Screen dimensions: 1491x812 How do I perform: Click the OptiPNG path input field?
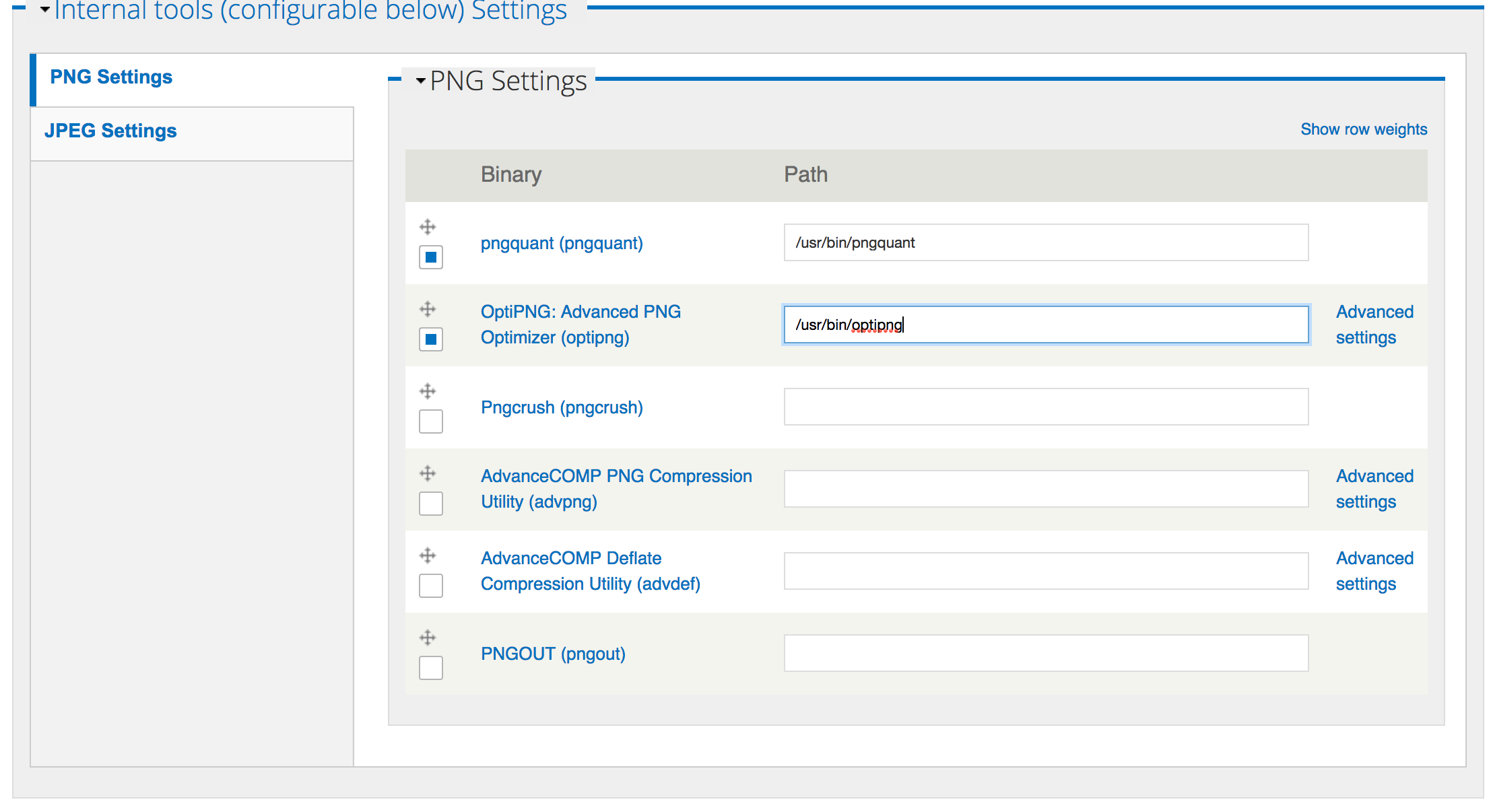pos(1045,325)
